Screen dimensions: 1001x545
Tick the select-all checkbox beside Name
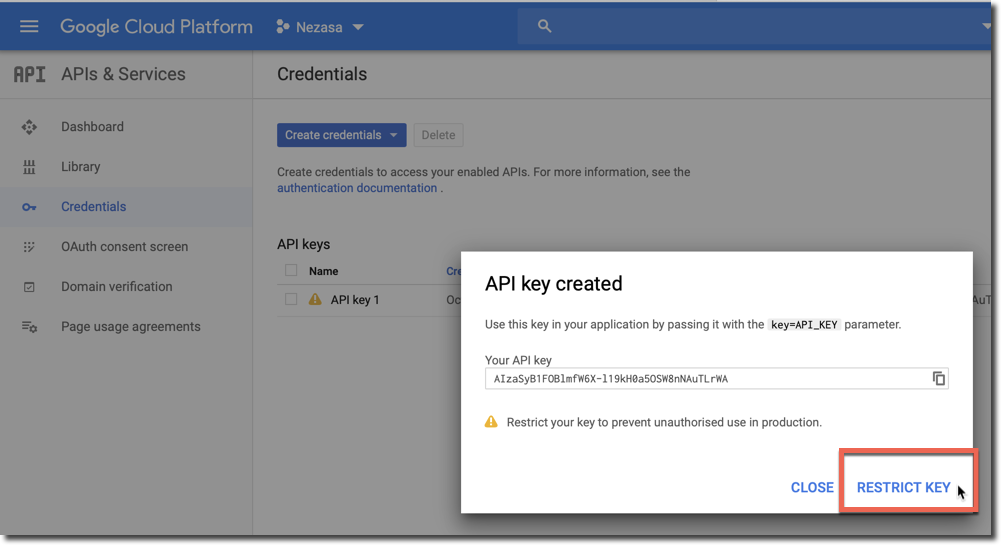point(291,271)
